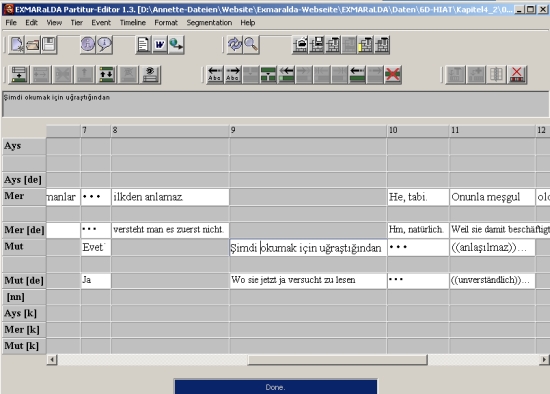Select the event 'Evet' in Mut tier
Image resolution: width=550 pixels, height=394 pixels.
tap(96, 247)
